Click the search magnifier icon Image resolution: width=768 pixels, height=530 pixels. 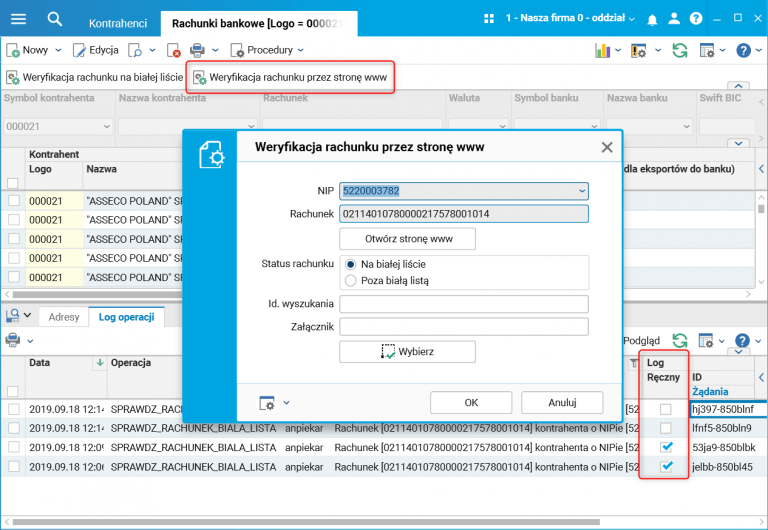(54, 20)
